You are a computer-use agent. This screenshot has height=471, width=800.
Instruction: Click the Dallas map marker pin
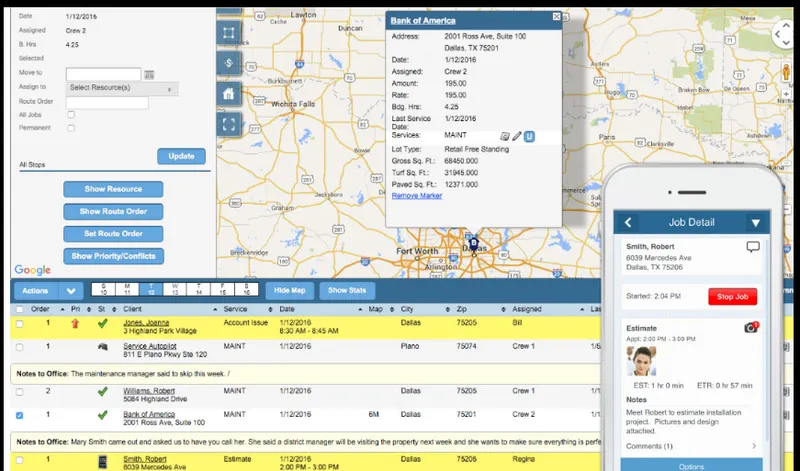pyautogui.click(x=473, y=243)
